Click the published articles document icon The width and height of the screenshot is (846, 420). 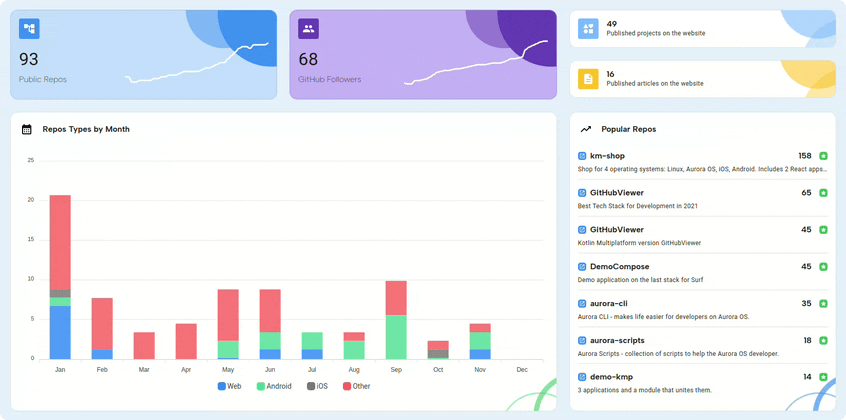(x=588, y=79)
